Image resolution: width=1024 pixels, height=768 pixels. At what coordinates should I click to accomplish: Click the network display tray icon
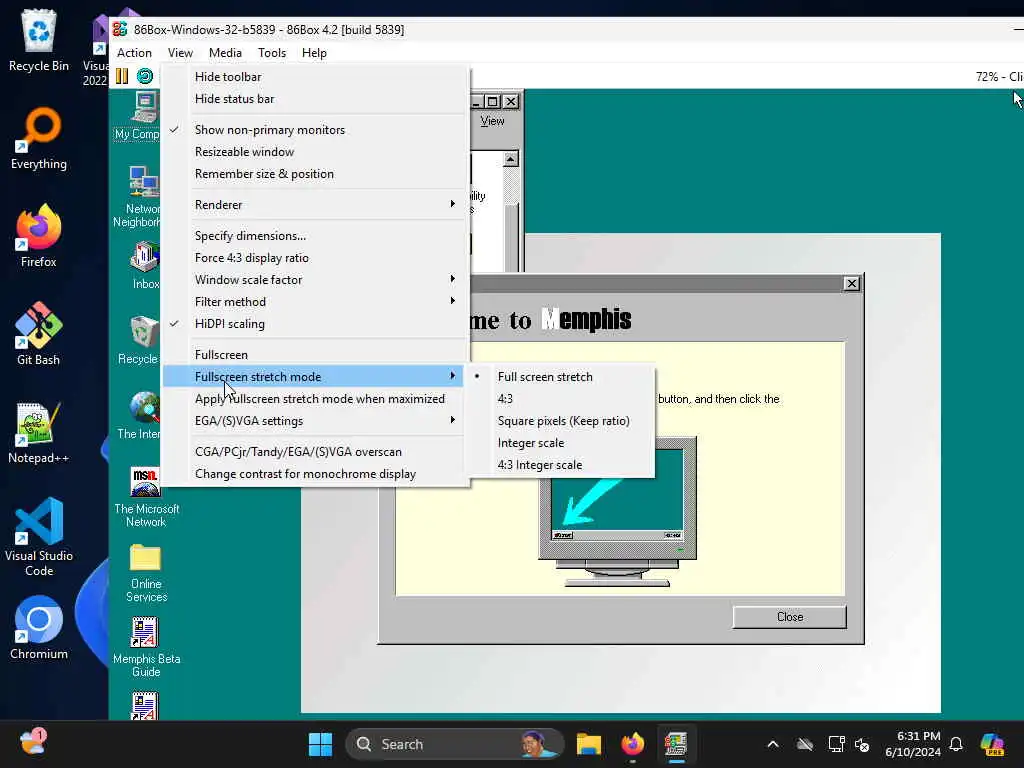coord(836,744)
